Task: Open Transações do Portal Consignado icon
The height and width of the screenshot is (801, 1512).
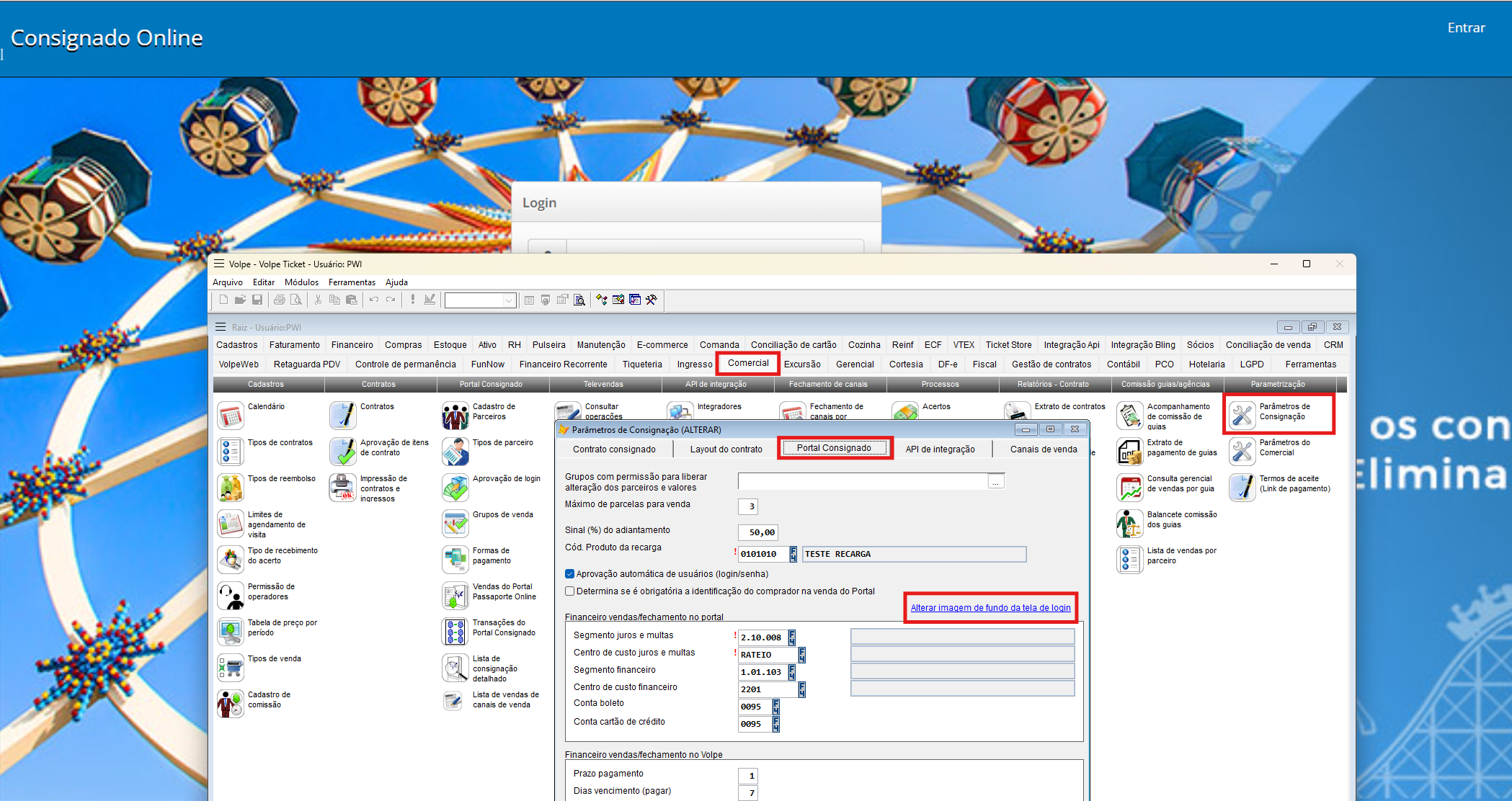Action: coord(455,632)
